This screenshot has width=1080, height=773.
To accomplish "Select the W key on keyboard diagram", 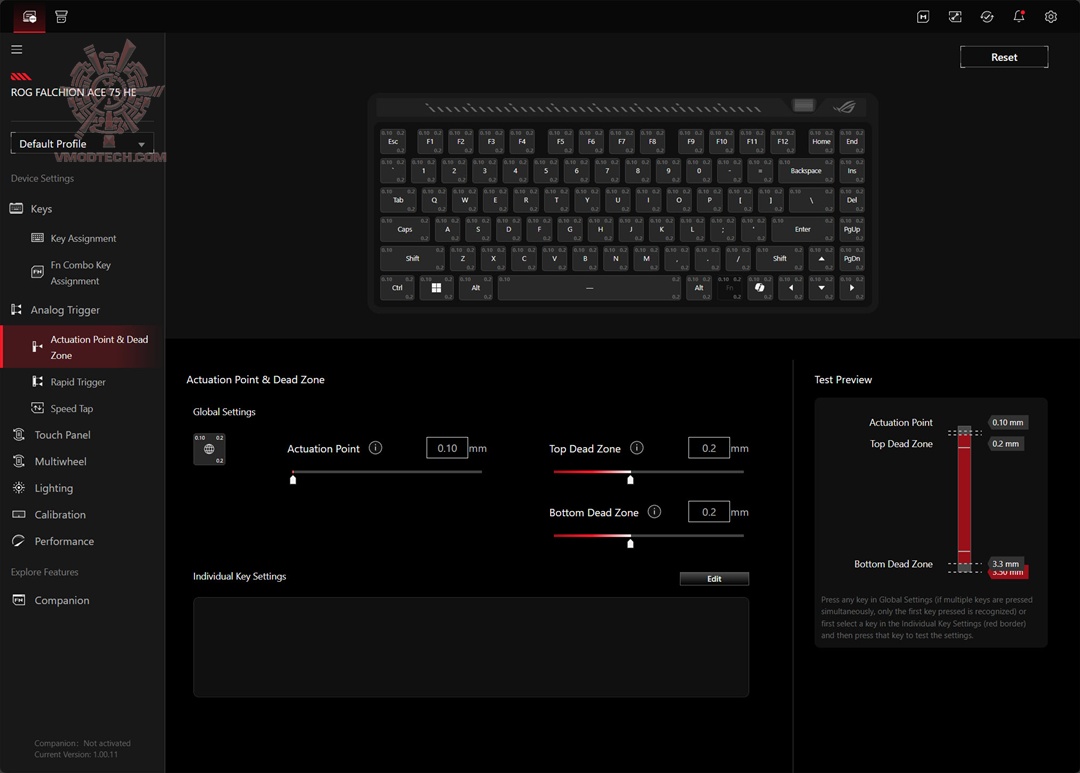I will [465, 200].
